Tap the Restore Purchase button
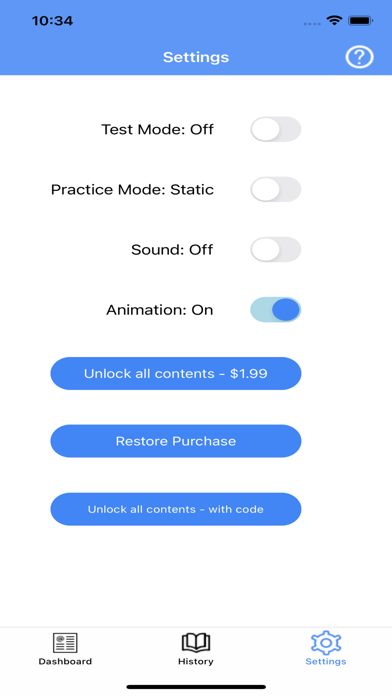The image size is (392, 696). point(176,441)
